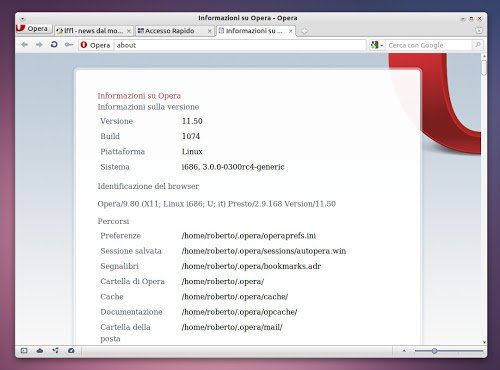Screen dimensions: 500x370
Task: Click the vertical scrollbar thumb
Action: click(x=484, y=68)
